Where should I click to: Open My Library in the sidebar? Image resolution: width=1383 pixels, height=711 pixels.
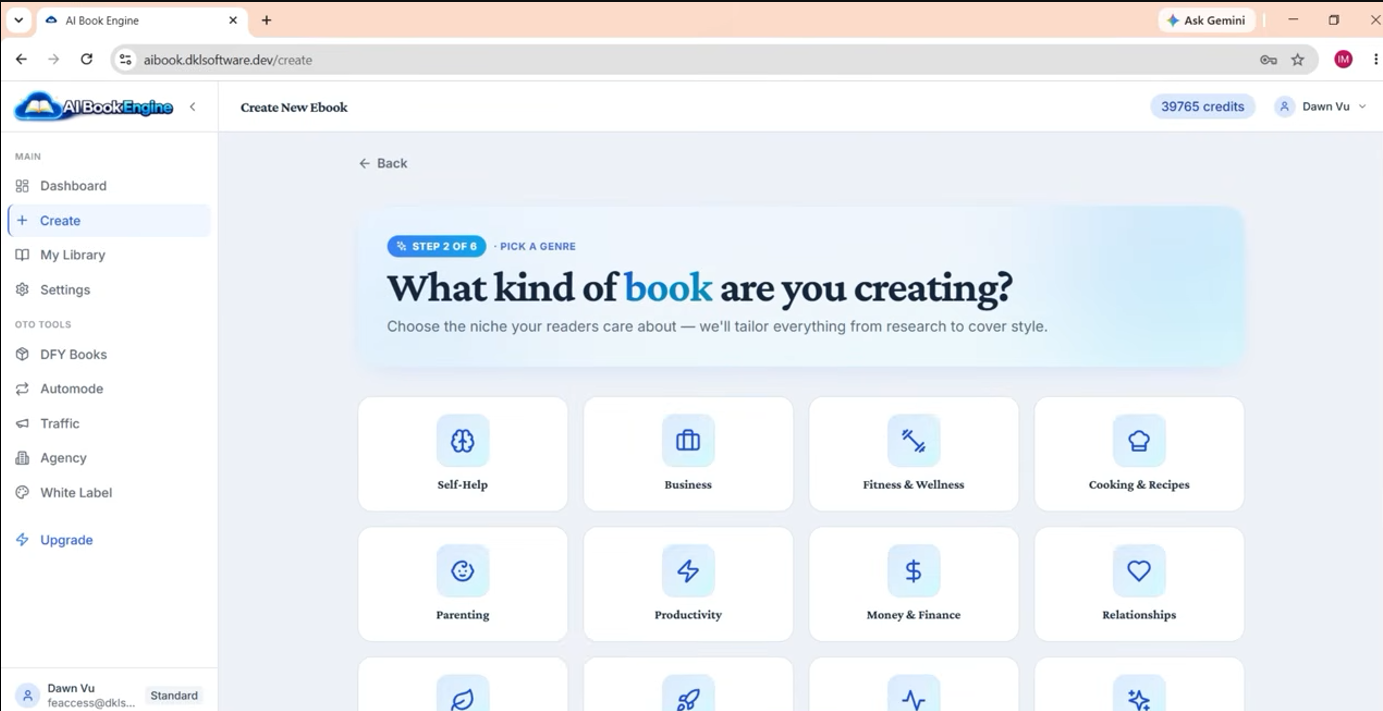109,255
